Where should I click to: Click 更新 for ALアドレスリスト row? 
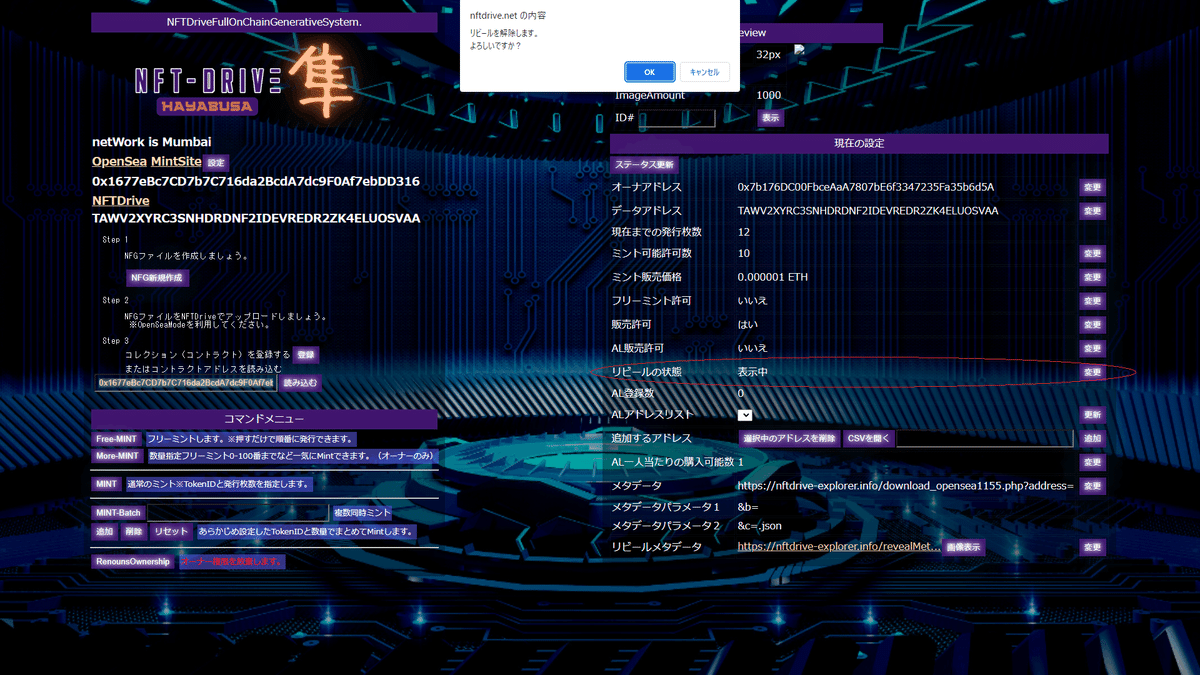tap(1092, 415)
